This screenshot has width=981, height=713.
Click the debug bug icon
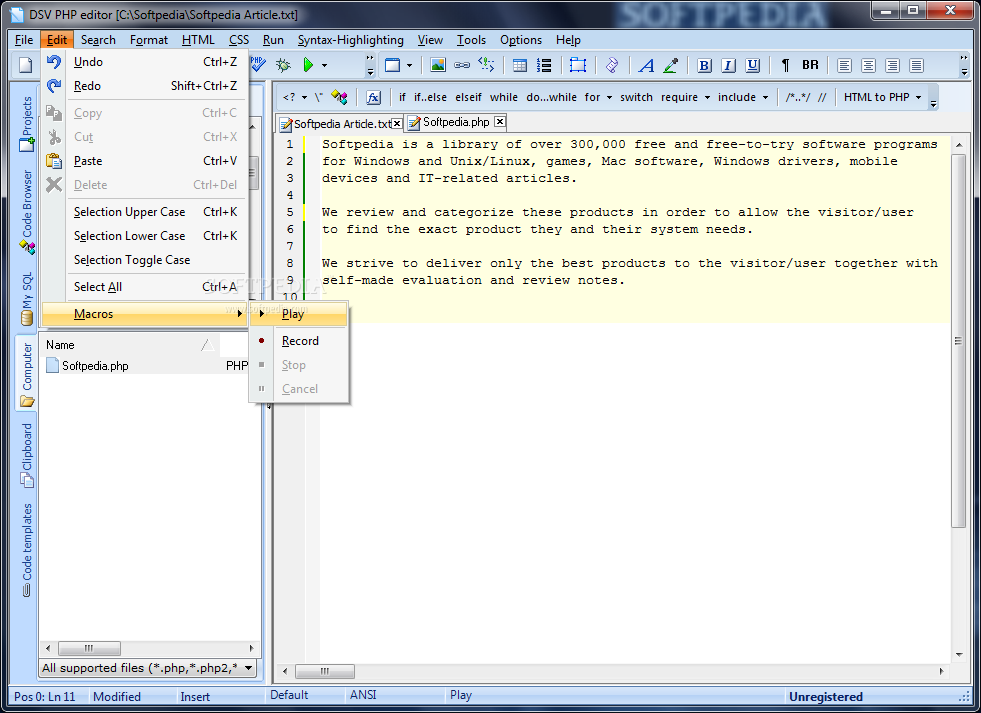[x=283, y=65]
